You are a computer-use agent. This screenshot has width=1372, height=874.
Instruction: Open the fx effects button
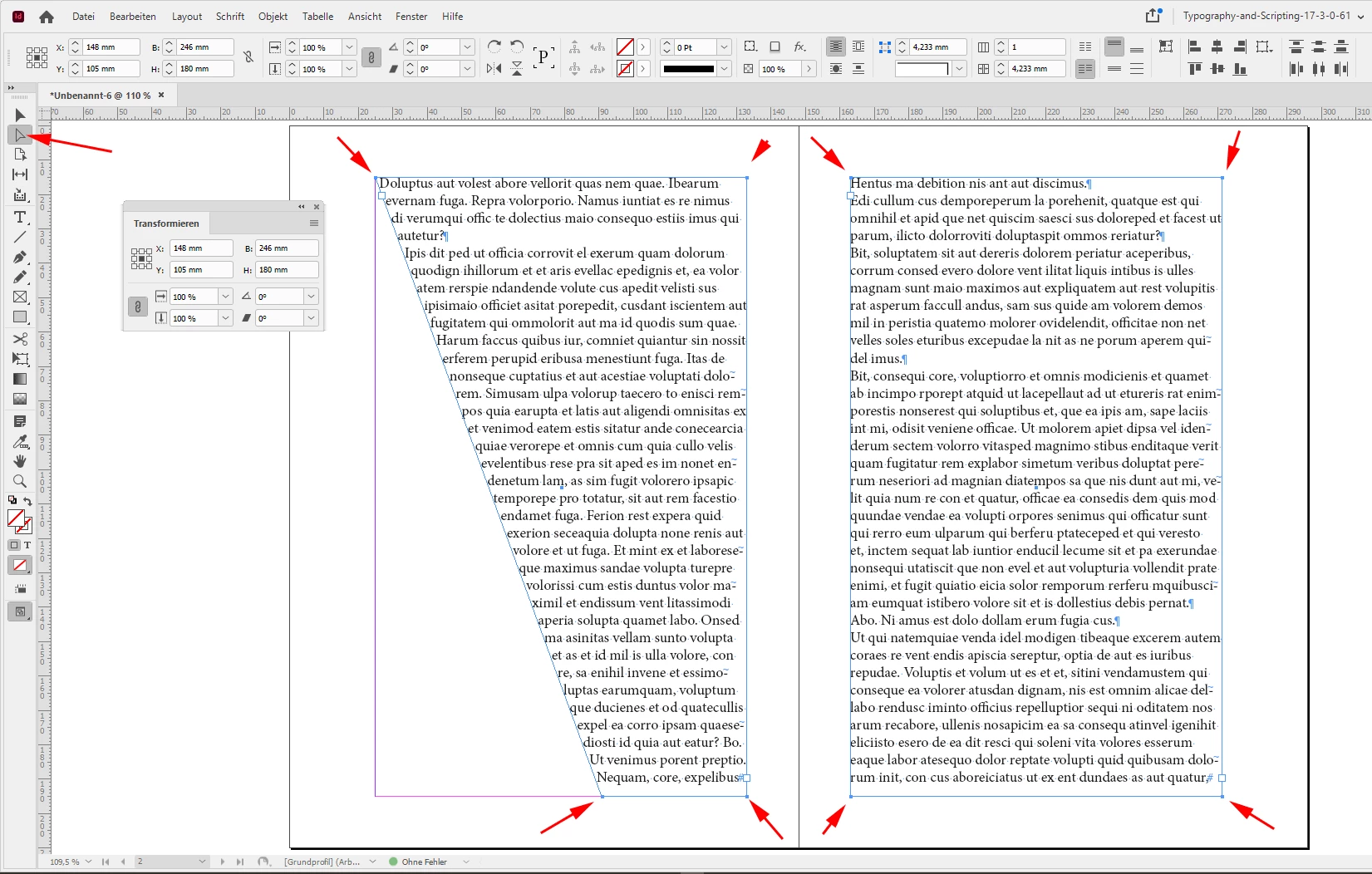pos(800,47)
